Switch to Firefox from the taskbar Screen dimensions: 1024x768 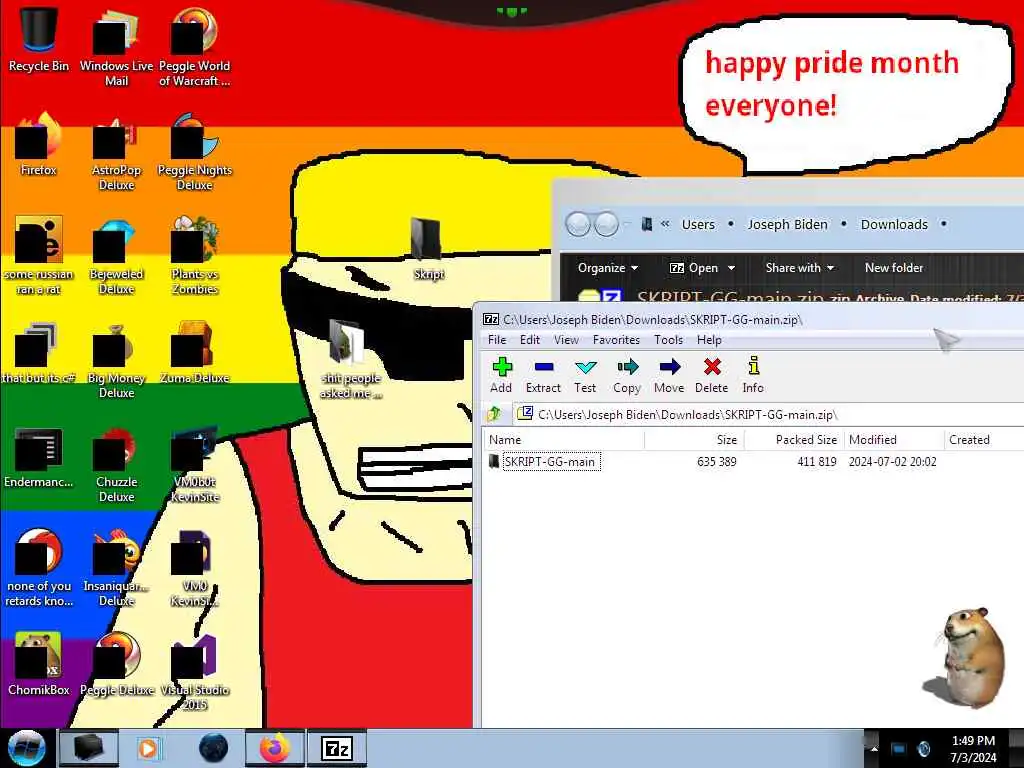pos(275,748)
